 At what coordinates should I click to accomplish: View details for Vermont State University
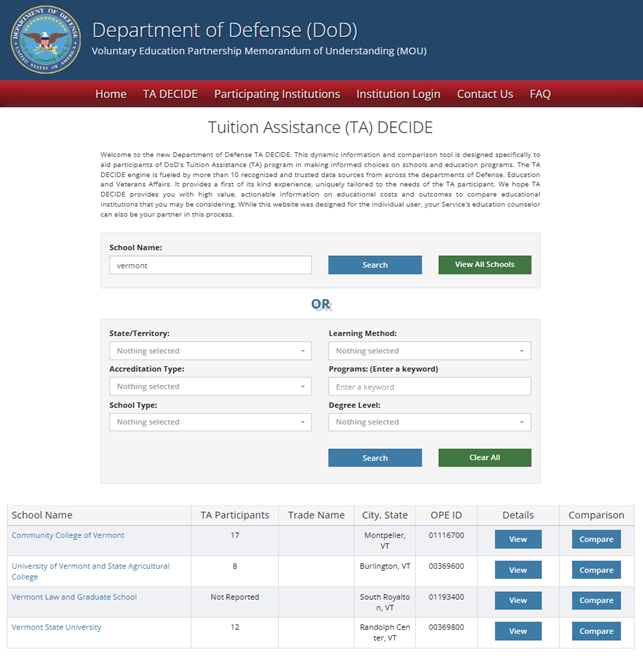(518, 631)
